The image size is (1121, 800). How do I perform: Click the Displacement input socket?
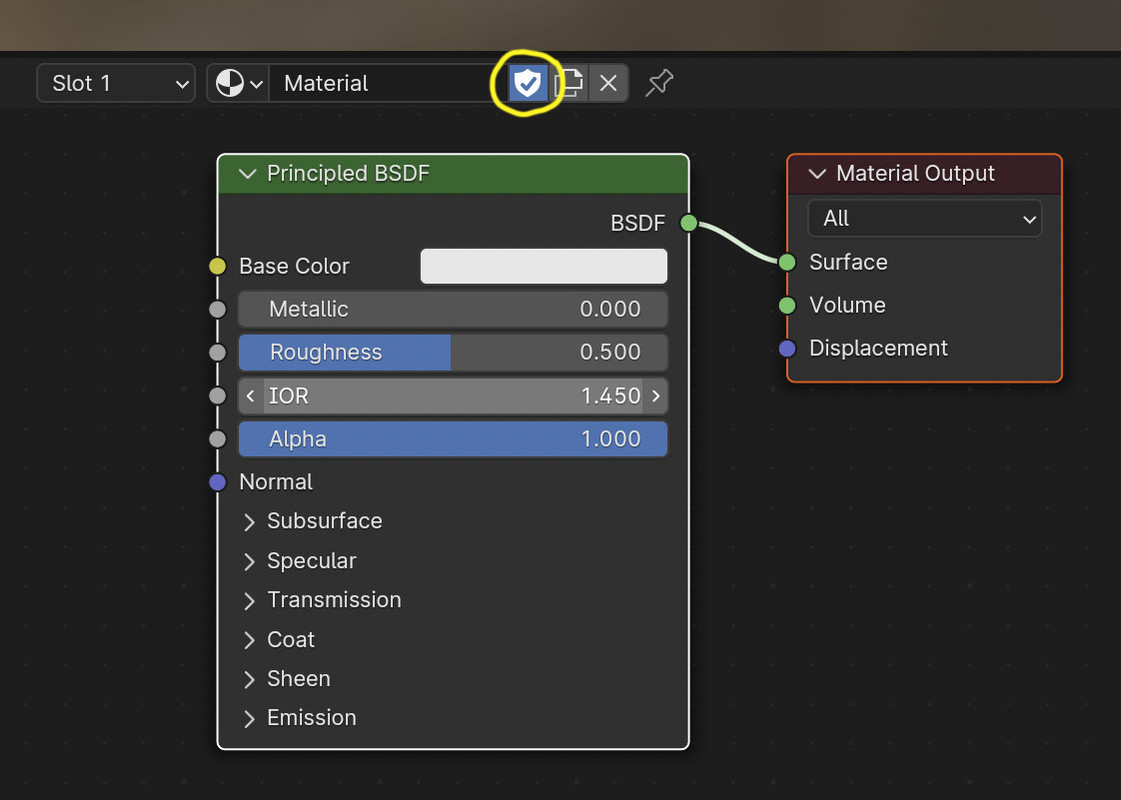click(787, 349)
